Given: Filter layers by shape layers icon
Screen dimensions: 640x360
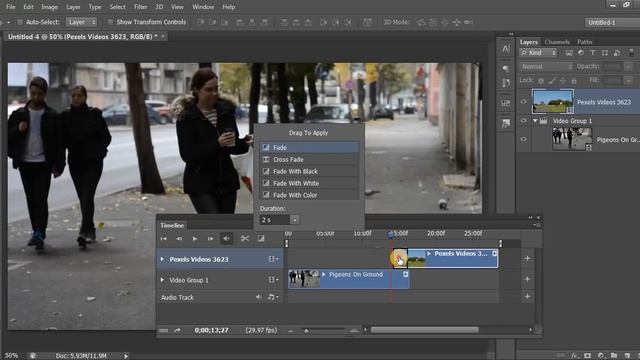Looking at the screenshot, I should point(605,53).
